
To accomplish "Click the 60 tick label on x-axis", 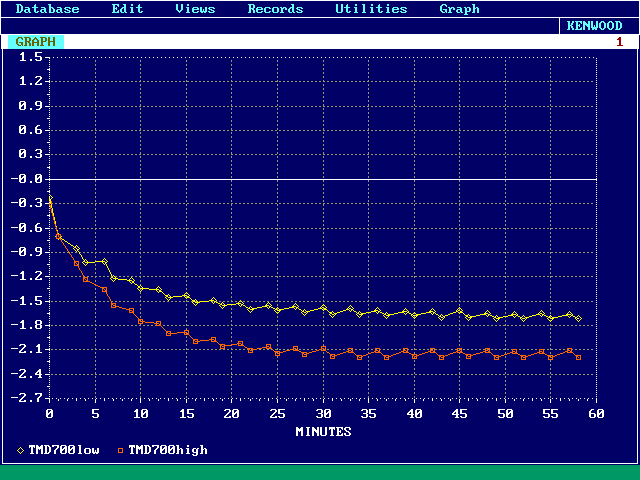I will coord(597,413).
